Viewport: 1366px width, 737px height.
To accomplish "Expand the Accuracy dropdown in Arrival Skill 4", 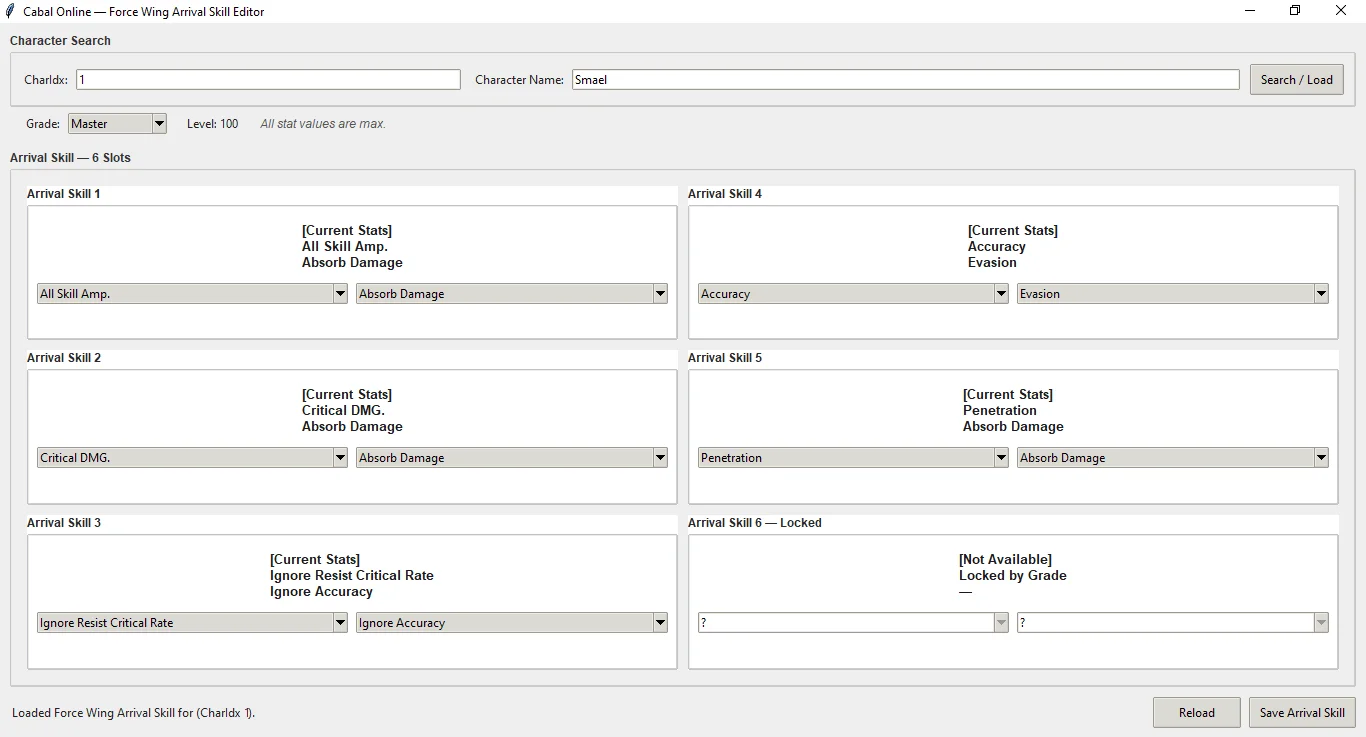I will click(x=853, y=294).
